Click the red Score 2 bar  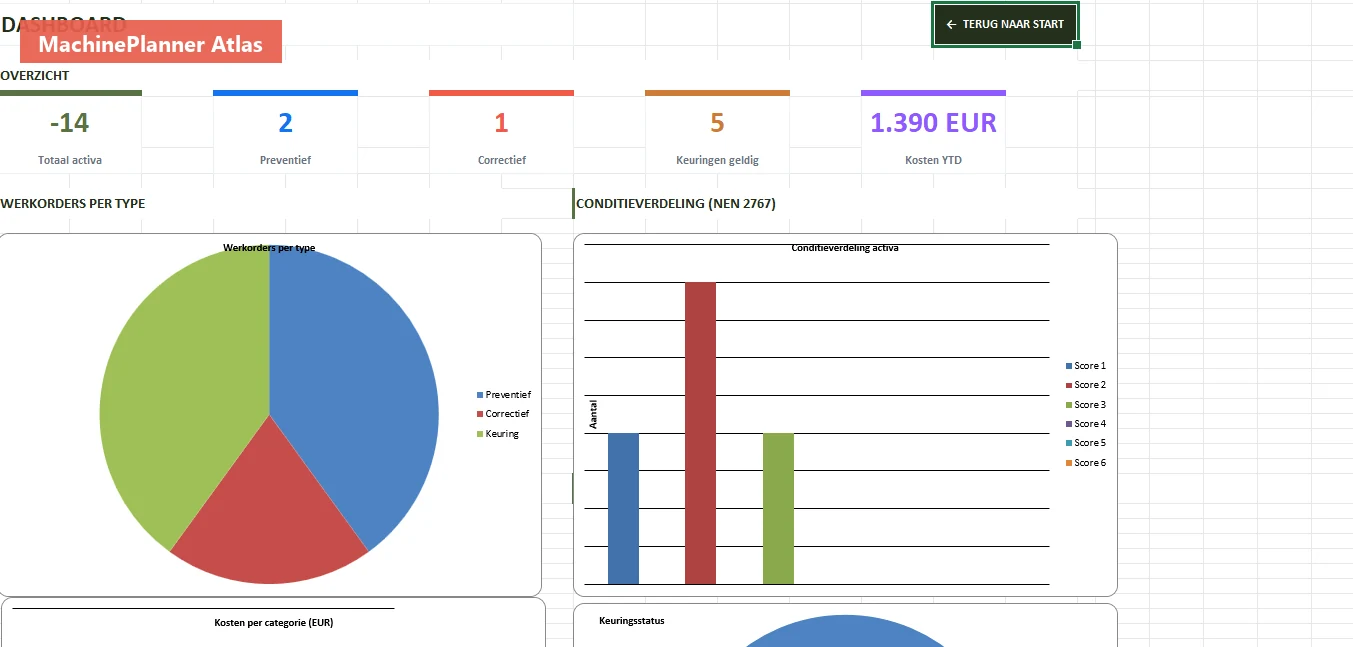(700, 433)
